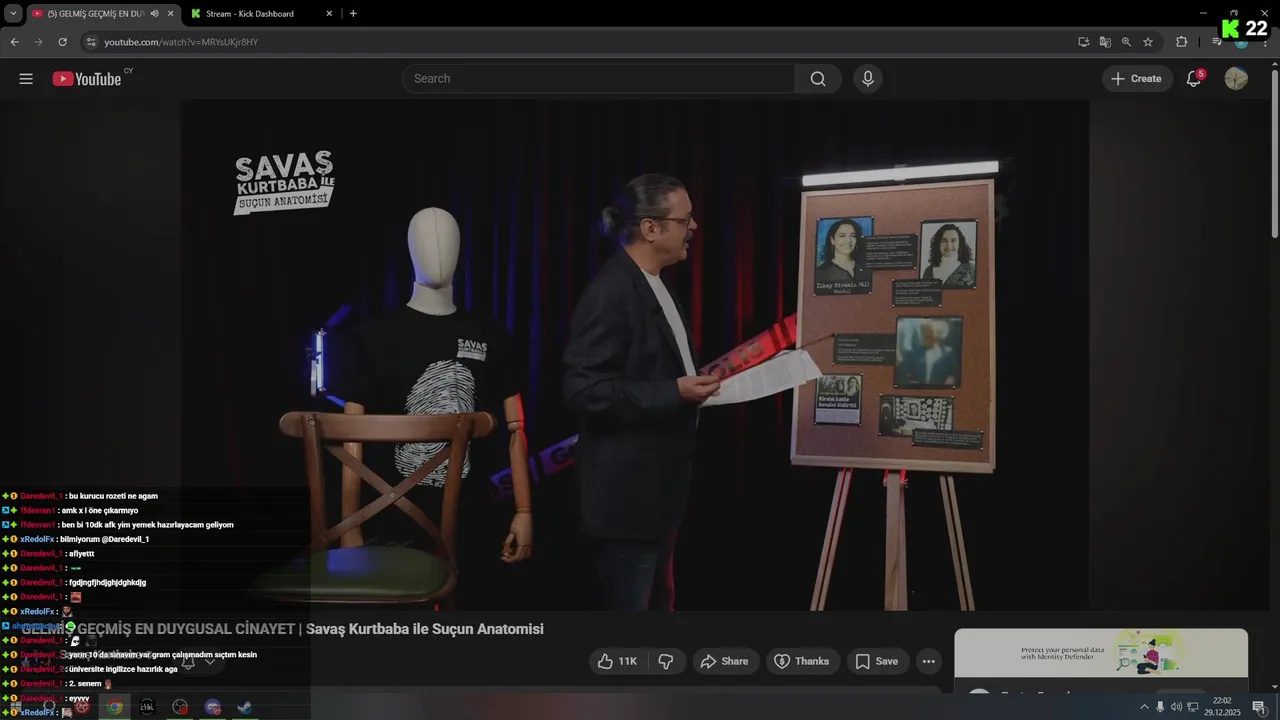Open the zoom level magnifier icon
Image resolution: width=1280 pixels, height=720 pixels.
1126,42
